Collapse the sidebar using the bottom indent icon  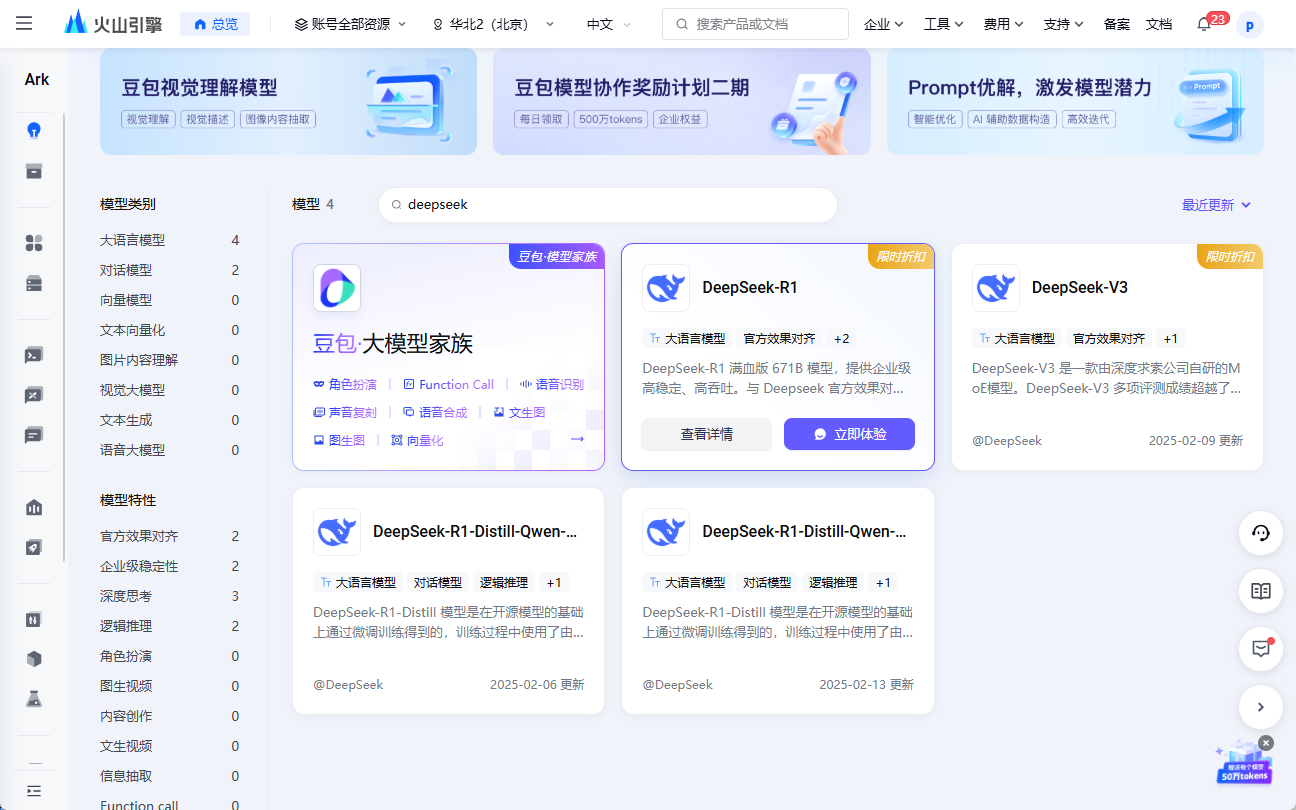(34, 790)
